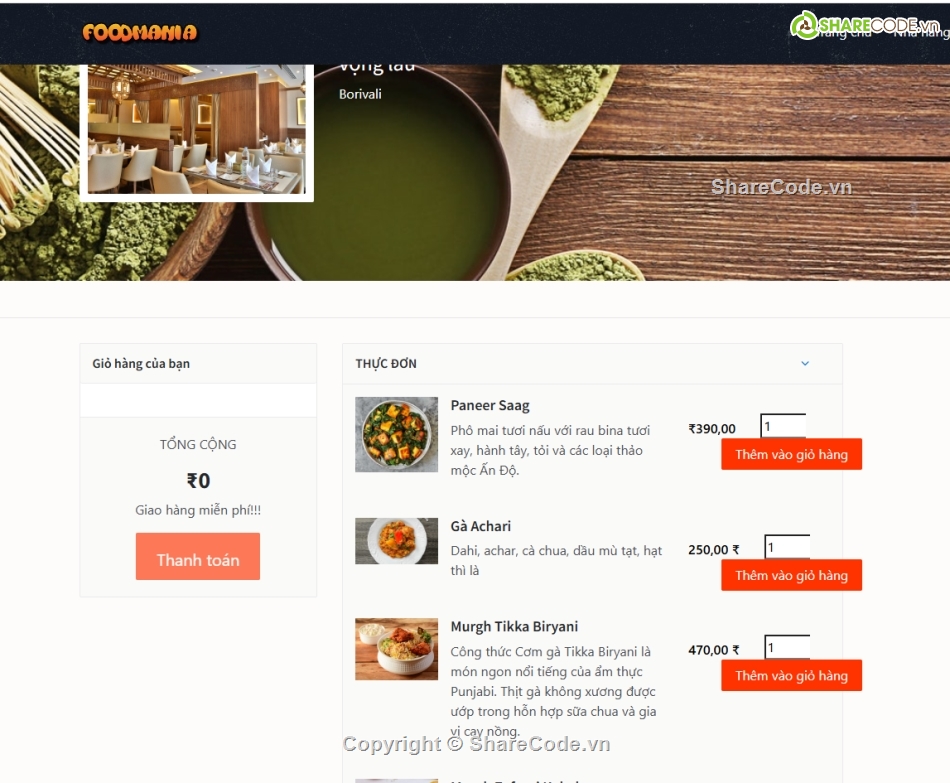950x783 pixels.
Task: View the Murgh Tikka Biryani photo
Action: point(396,649)
